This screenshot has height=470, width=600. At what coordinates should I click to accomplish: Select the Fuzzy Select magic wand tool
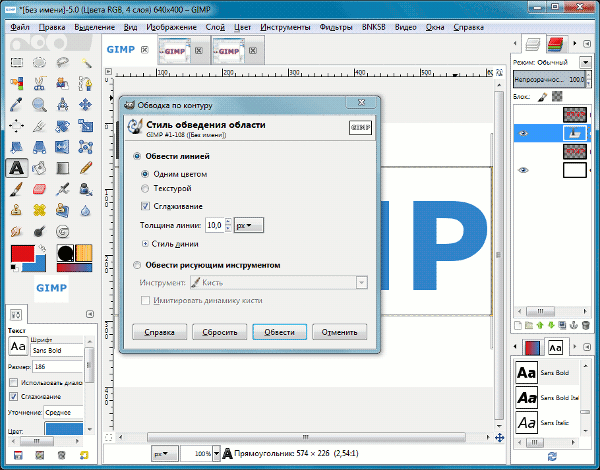85,62
